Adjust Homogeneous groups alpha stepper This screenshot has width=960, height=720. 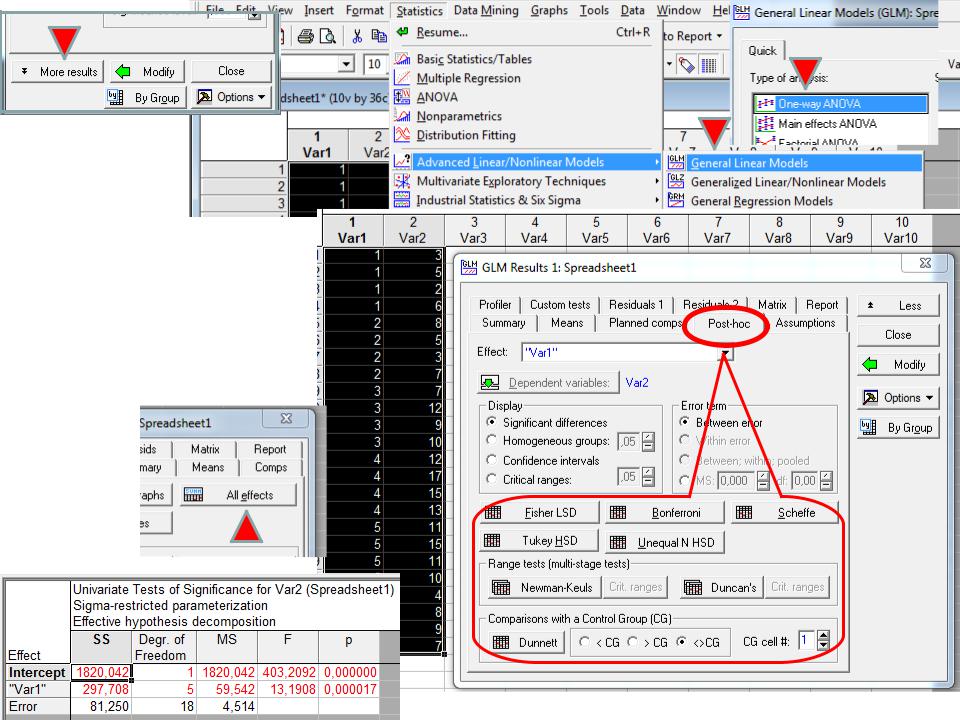648,441
